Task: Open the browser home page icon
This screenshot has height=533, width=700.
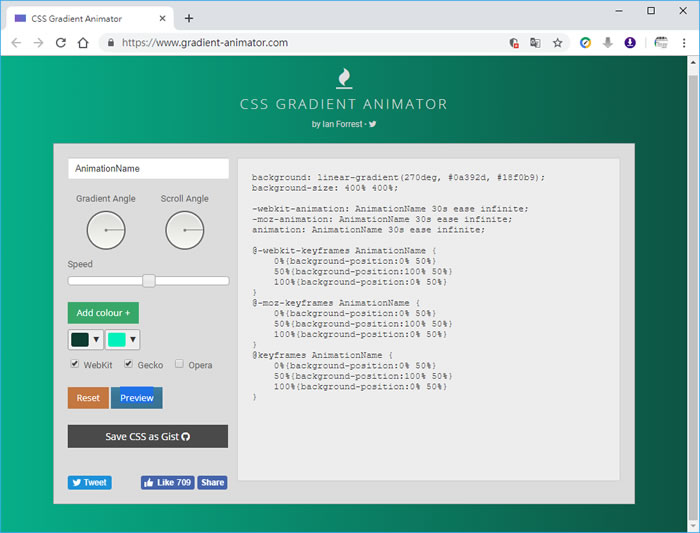Action: pos(83,43)
